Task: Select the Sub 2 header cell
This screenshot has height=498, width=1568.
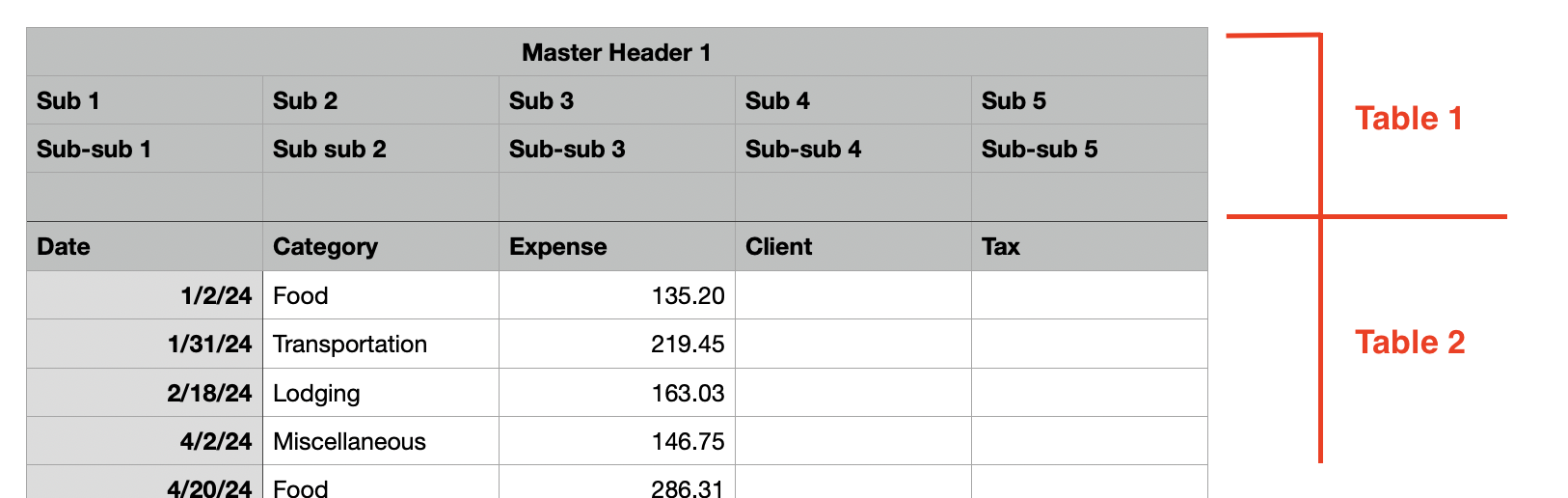Action: click(381, 101)
